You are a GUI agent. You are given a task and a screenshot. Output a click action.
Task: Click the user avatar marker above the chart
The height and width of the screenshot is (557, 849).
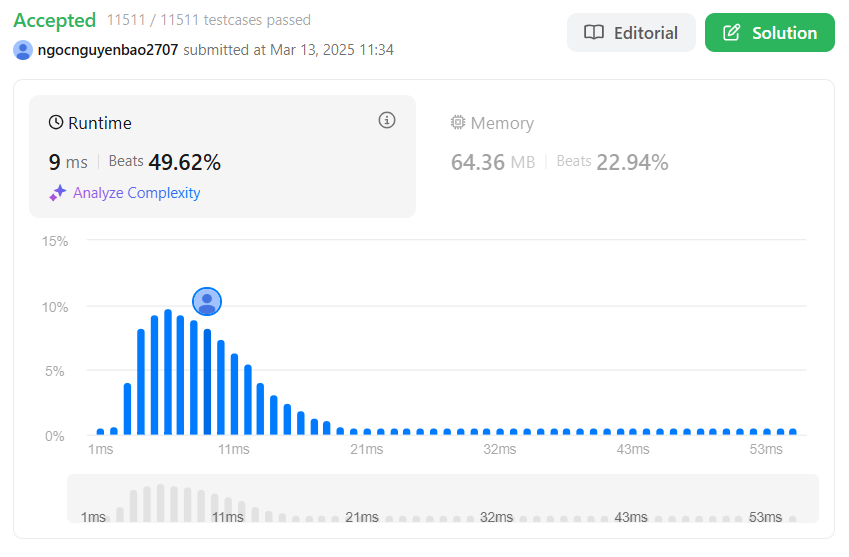click(207, 302)
